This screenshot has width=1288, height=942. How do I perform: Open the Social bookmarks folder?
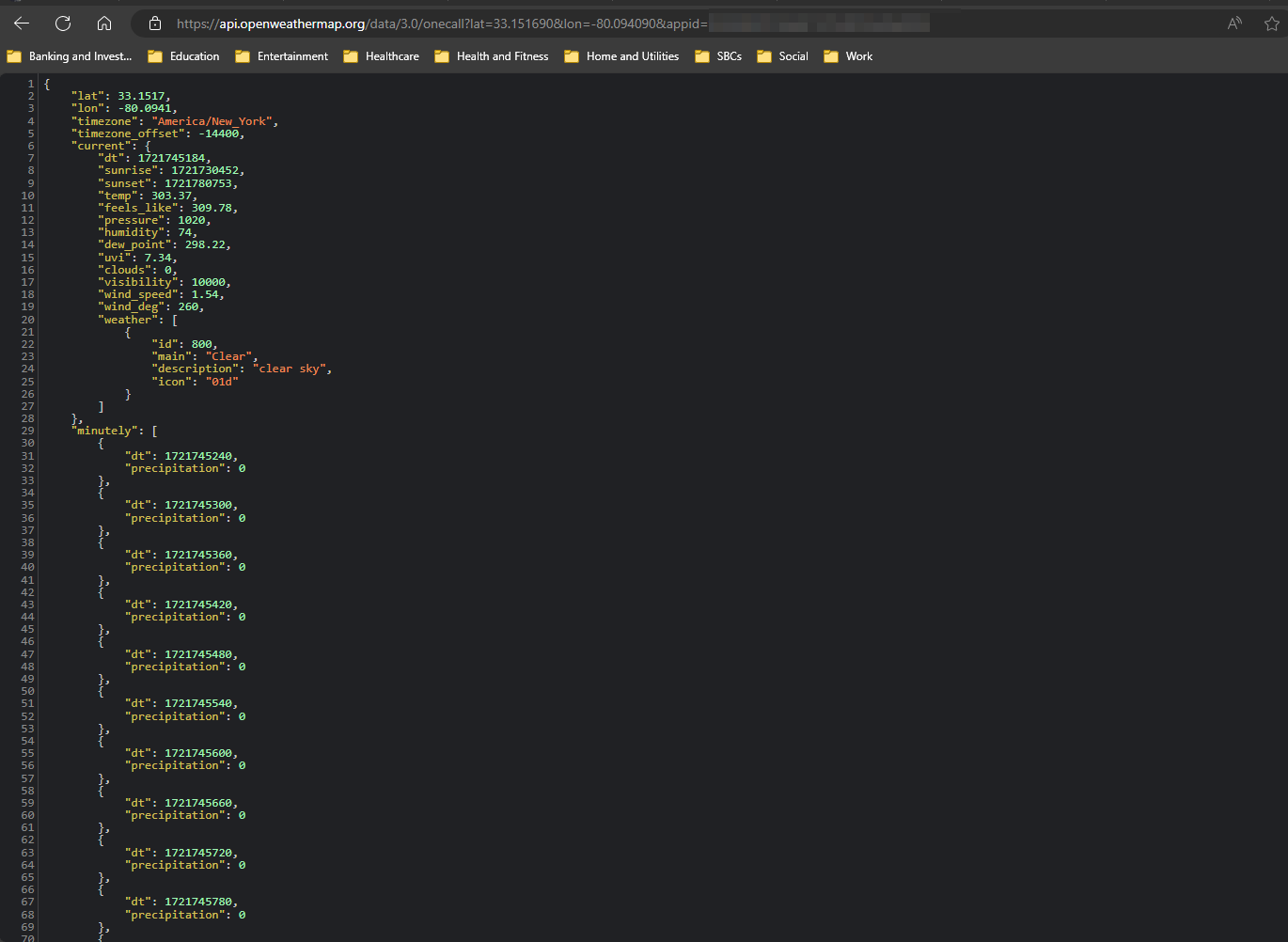point(782,56)
